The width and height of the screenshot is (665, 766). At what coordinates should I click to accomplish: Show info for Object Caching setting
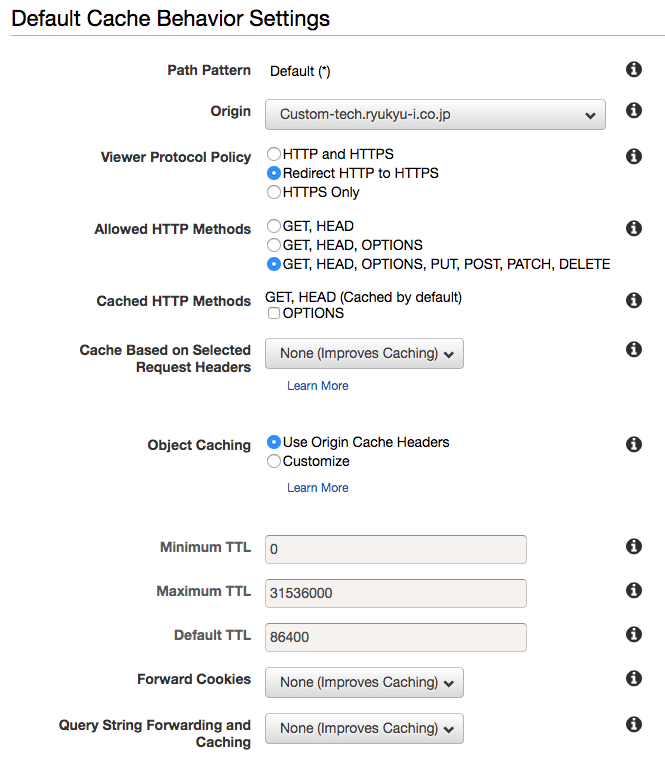tap(633, 444)
